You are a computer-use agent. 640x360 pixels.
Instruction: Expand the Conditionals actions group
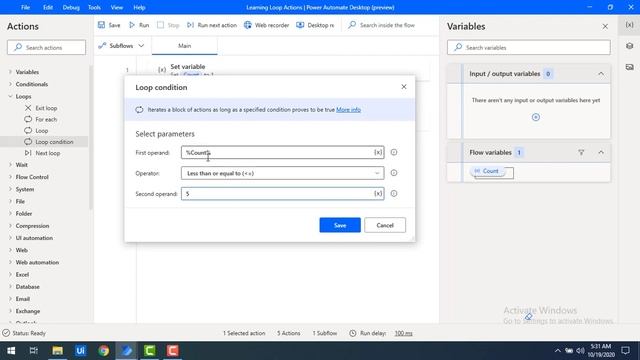click(32, 84)
